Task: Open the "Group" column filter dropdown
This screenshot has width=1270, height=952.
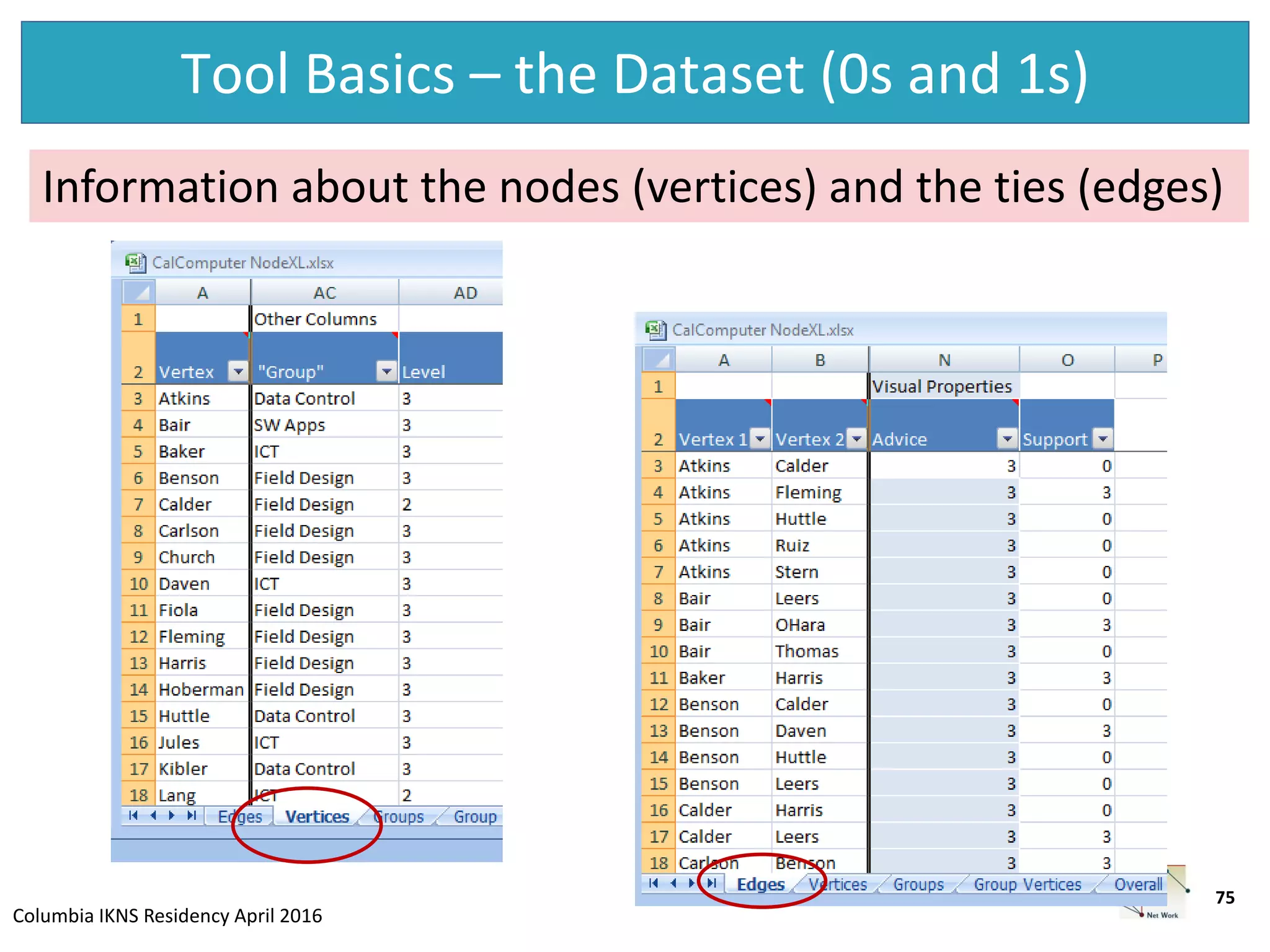Action: [386, 371]
